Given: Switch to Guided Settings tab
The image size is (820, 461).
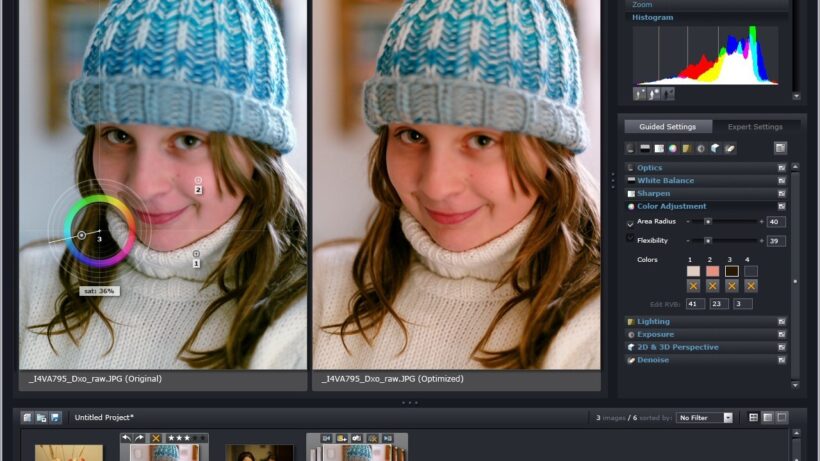Looking at the screenshot, I should pyautogui.click(x=668, y=126).
